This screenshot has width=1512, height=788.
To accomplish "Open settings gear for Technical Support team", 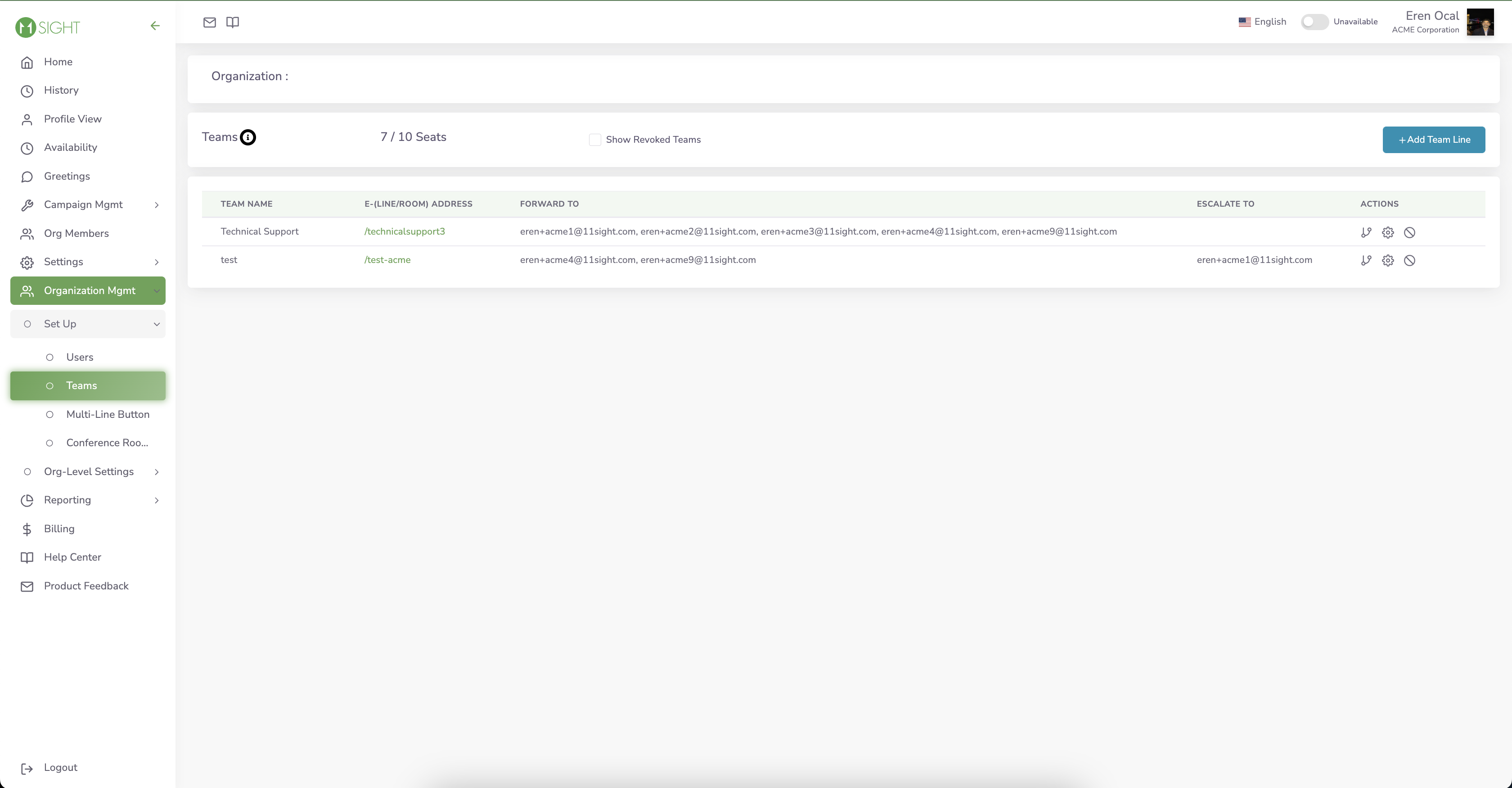I will [x=1387, y=232].
